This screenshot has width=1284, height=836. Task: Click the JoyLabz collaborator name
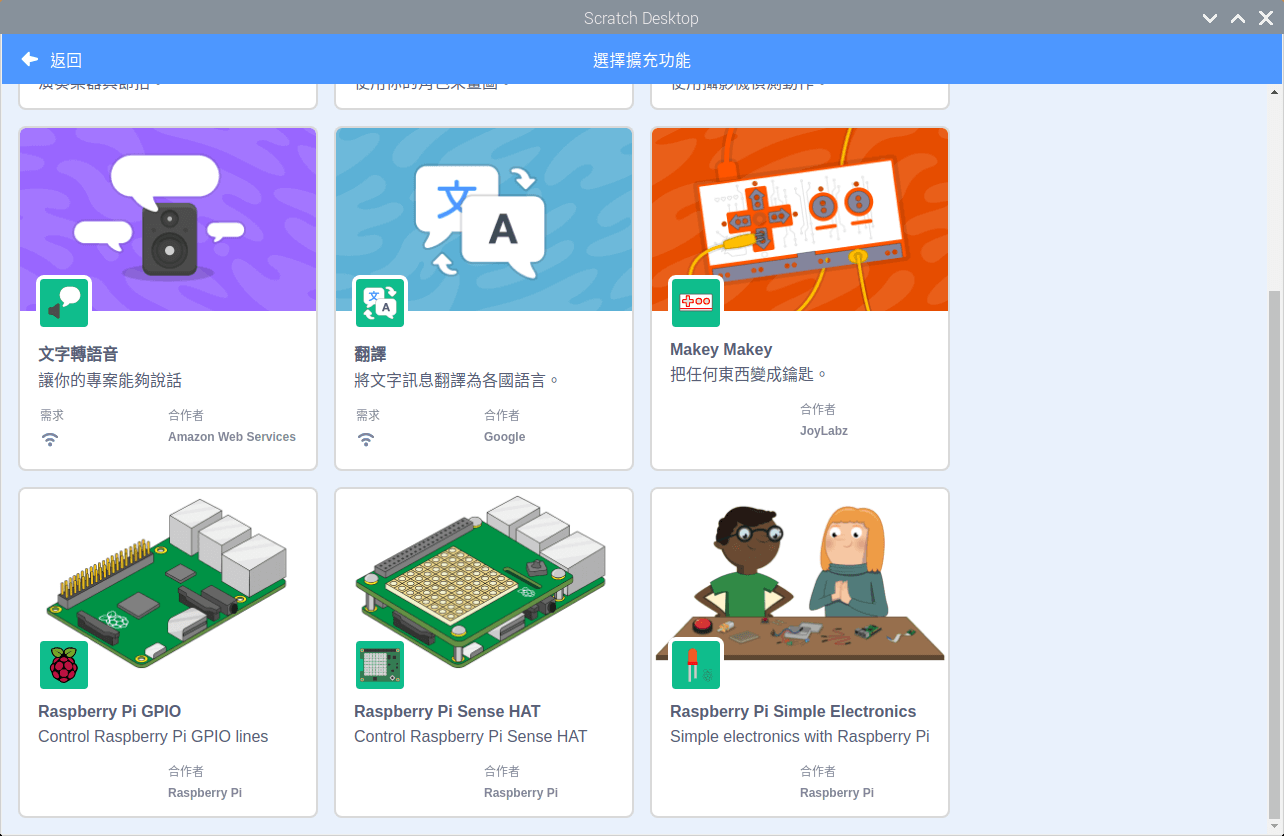(824, 431)
